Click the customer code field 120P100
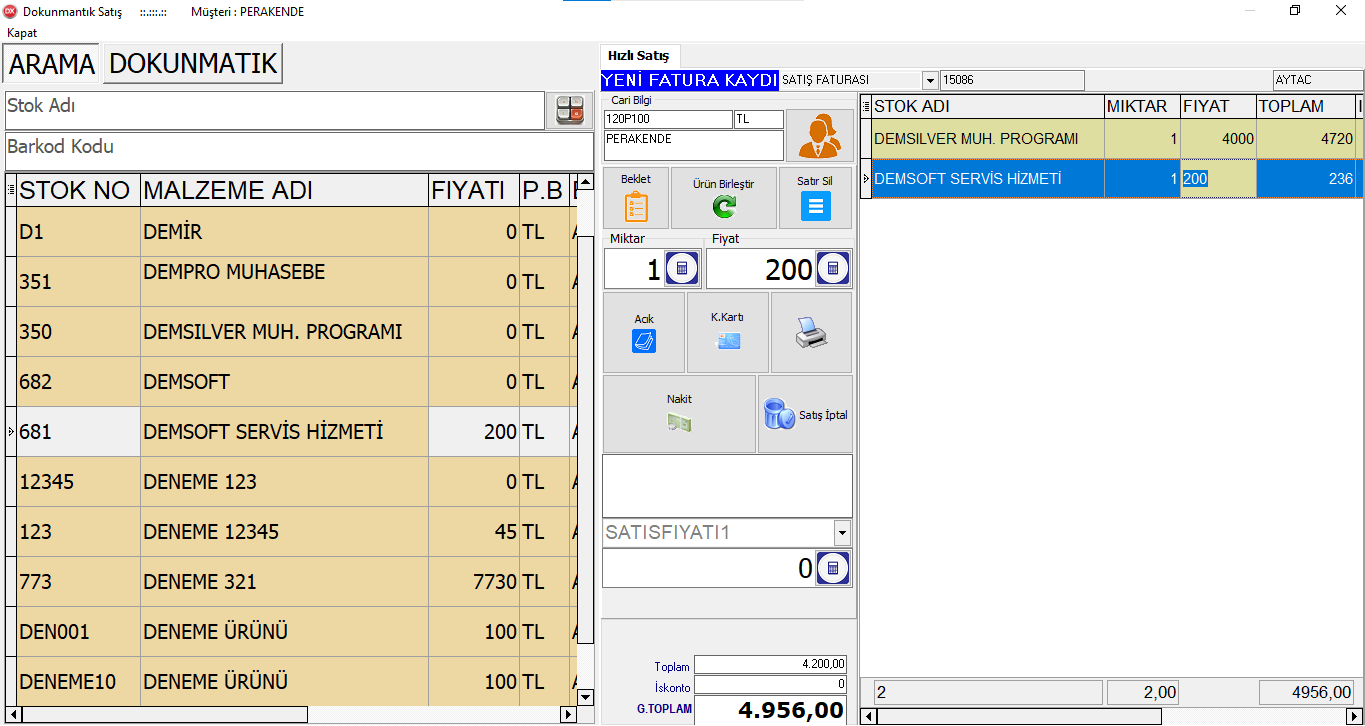This screenshot has height=726, width=1365. (x=668, y=119)
